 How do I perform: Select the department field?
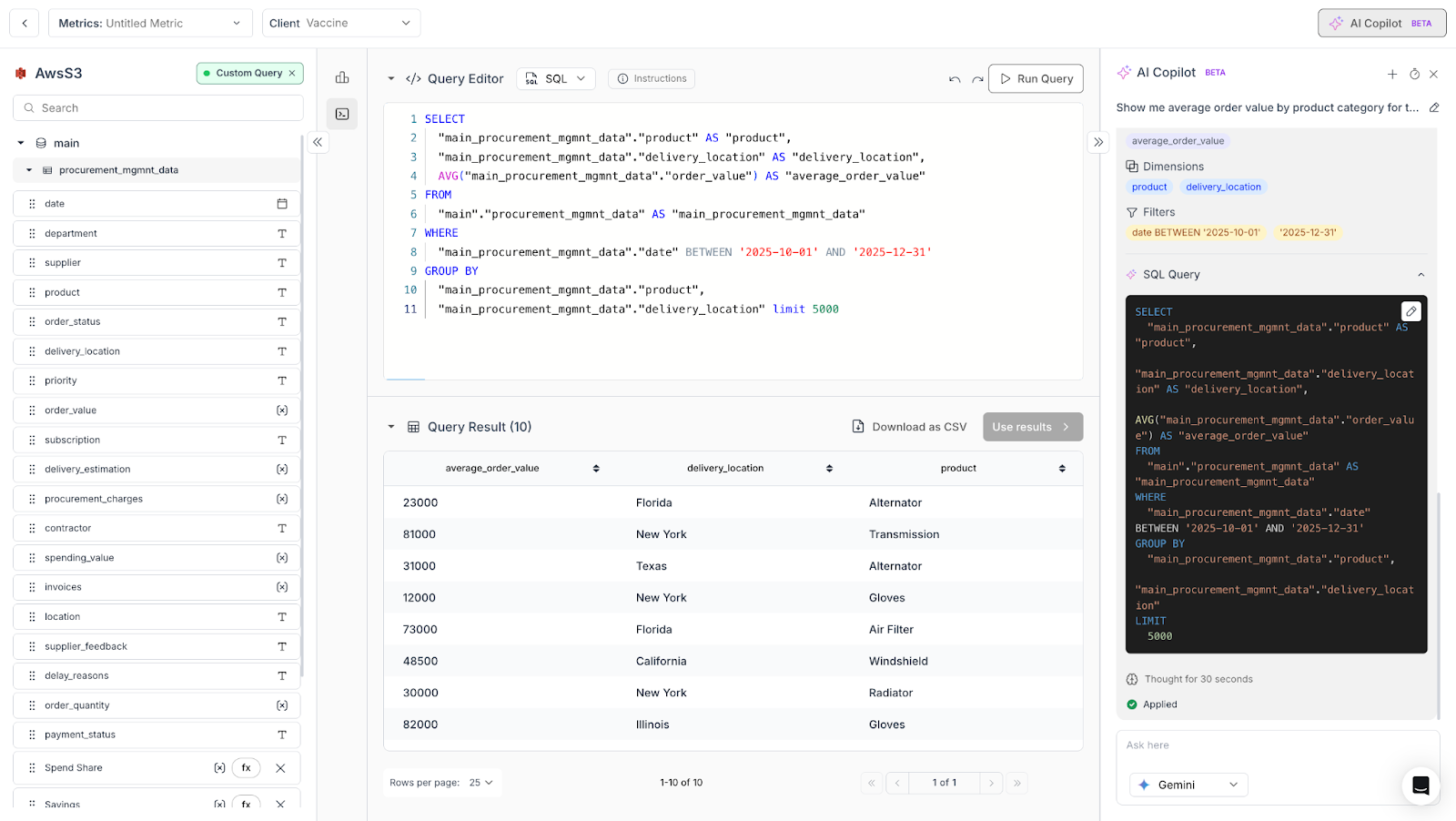[157, 233]
